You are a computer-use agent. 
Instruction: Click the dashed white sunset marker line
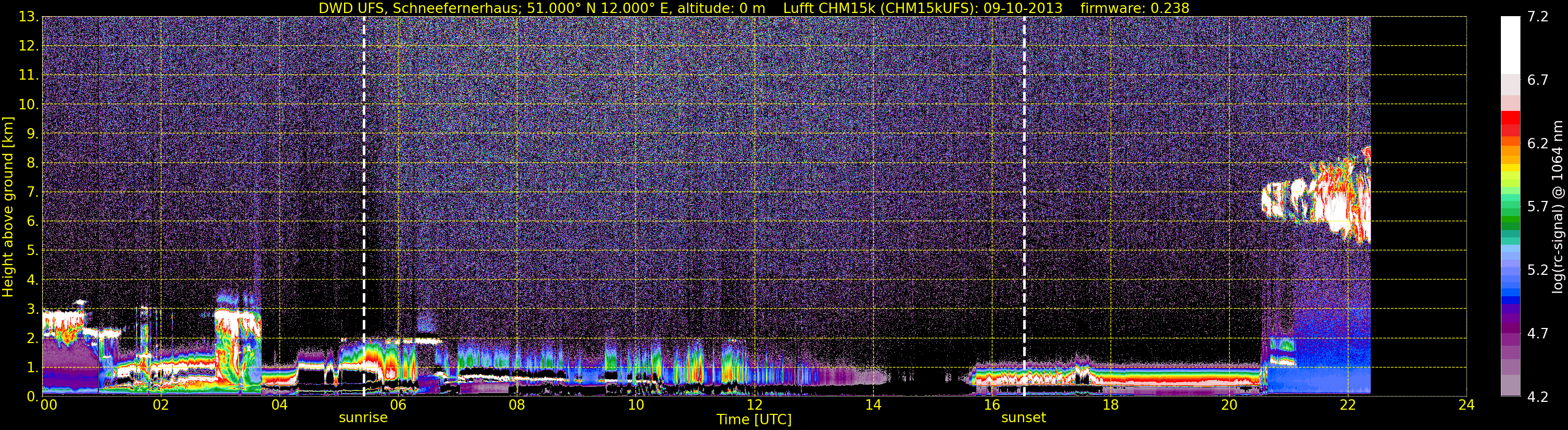coord(1025,206)
